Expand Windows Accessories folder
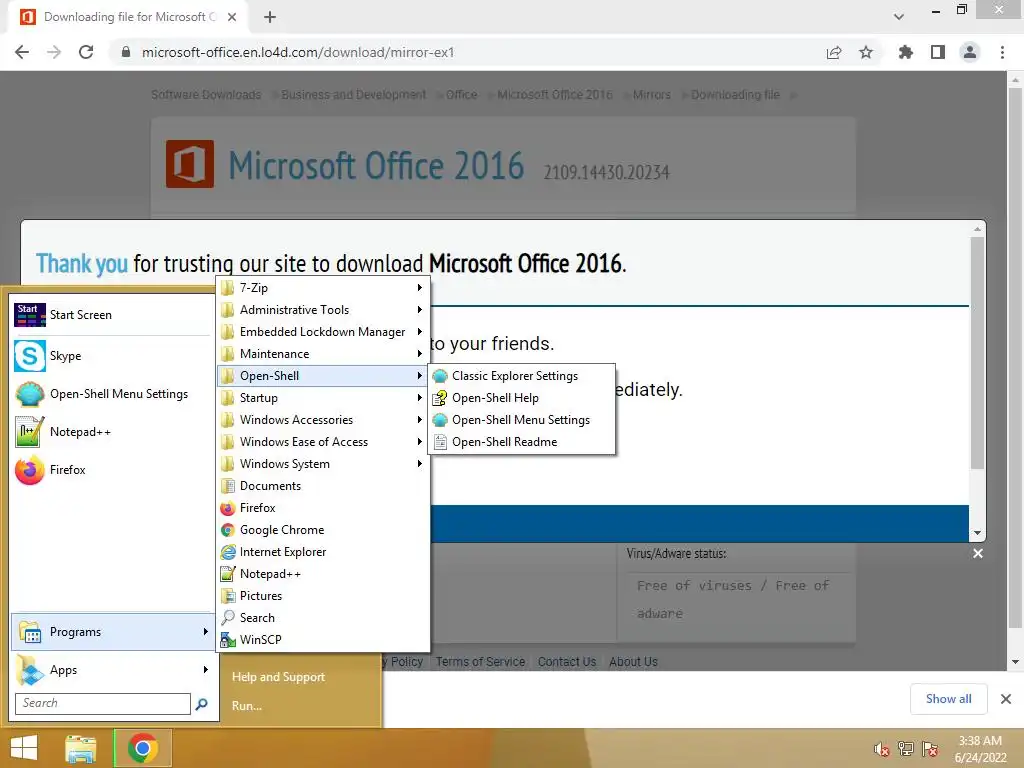This screenshot has width=1024, height=768. pyautogui.click(x=323, y=420)
